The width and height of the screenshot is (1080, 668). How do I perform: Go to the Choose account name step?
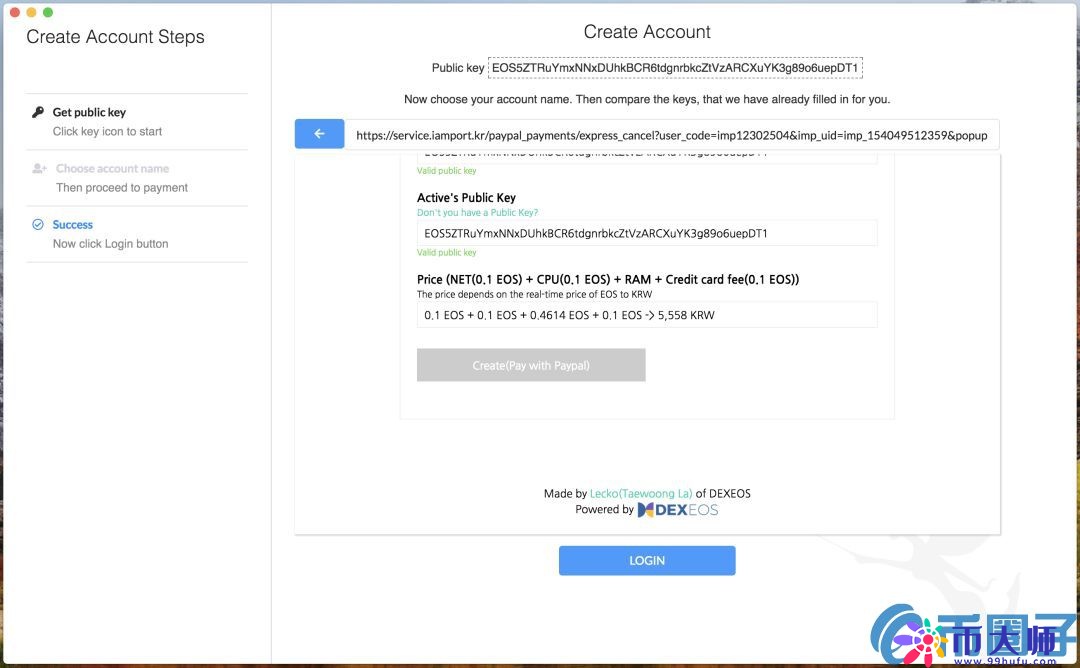(x=112, y=169)
